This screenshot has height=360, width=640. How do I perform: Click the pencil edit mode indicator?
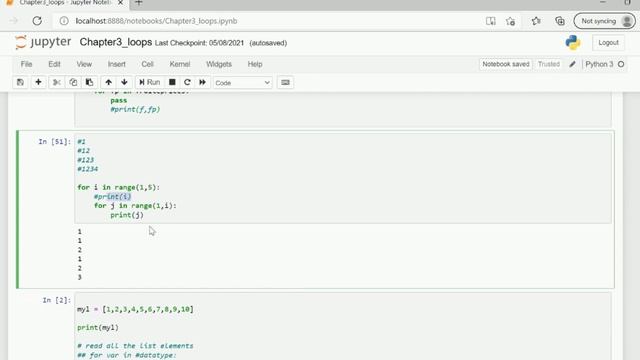(572, 64)
